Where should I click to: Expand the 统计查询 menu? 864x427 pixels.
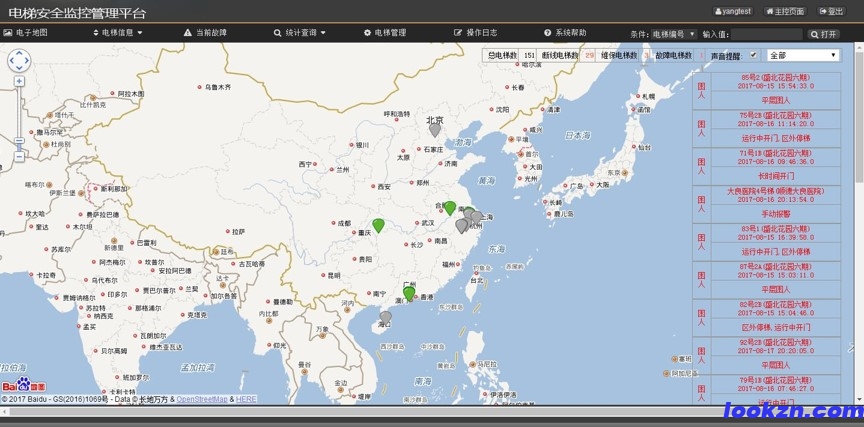tap(298, 33)
